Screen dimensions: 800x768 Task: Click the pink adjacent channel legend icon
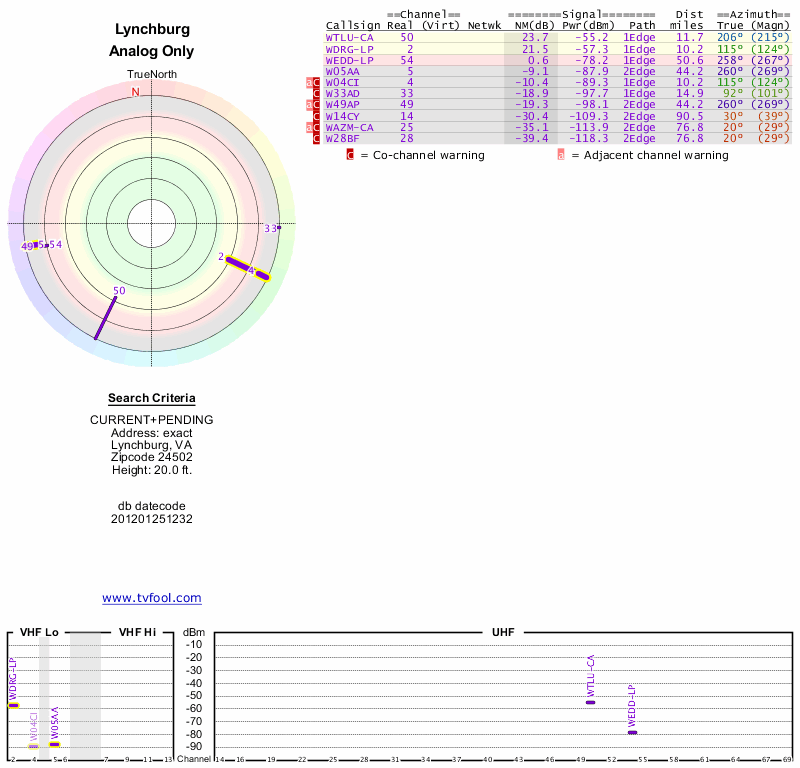pyautogui.click(x=561, y=155)
